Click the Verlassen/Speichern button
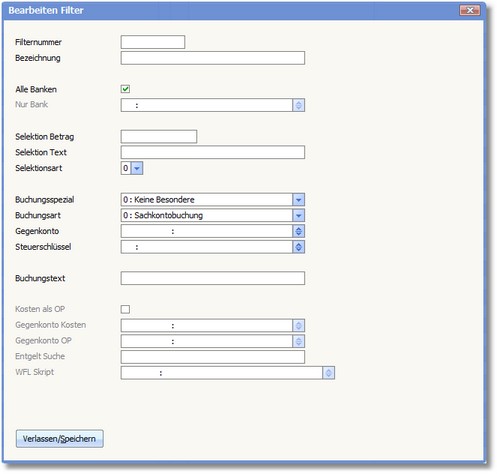 click(60, 439)
